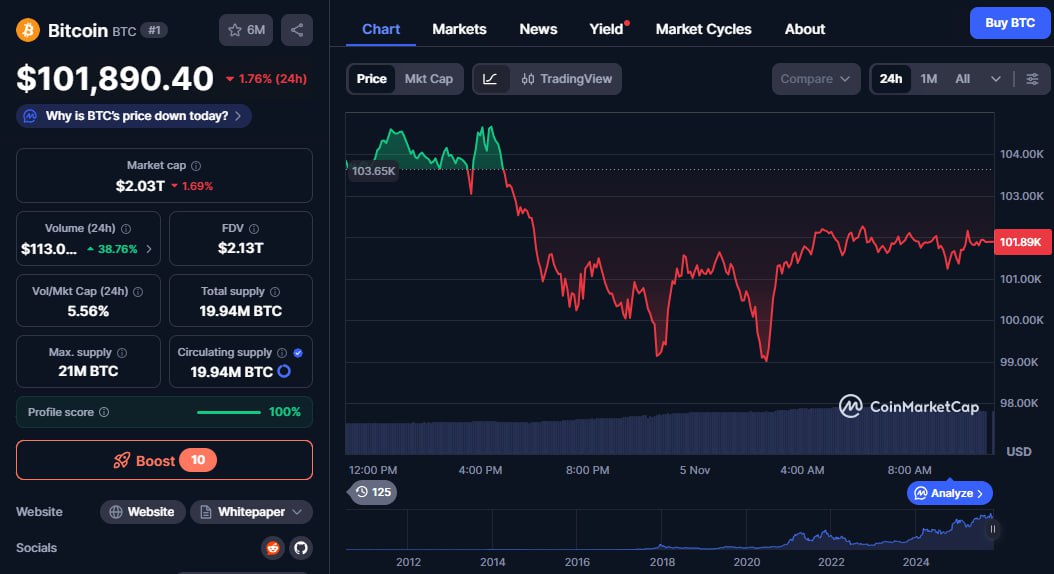Click the Market cap info icon
This screenshot has height=574, width=1054.
click(x=196, y=166)
